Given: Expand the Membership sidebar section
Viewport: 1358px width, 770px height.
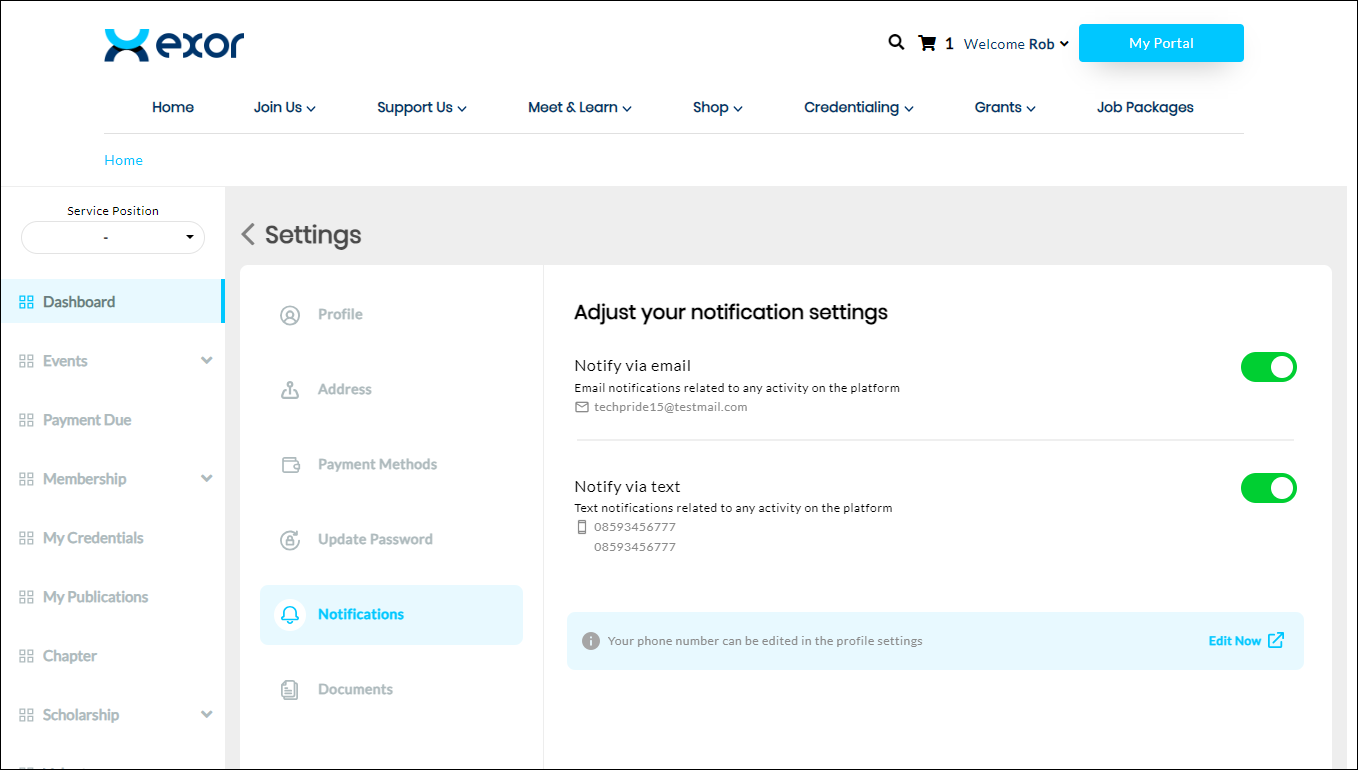Looking at the screenshot, I should [x=207, y=479].
